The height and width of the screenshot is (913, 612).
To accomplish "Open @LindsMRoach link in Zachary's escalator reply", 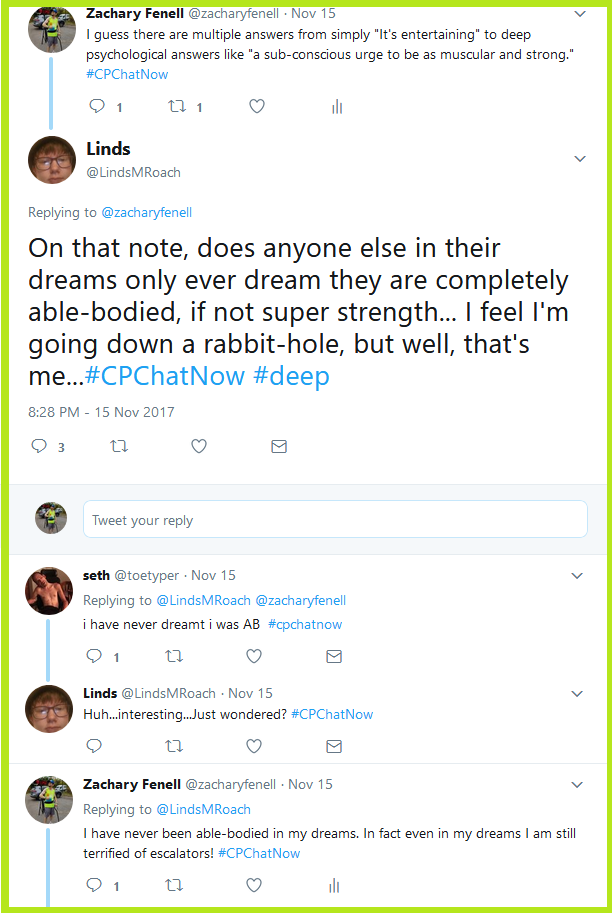I will [x=203, y=809].
